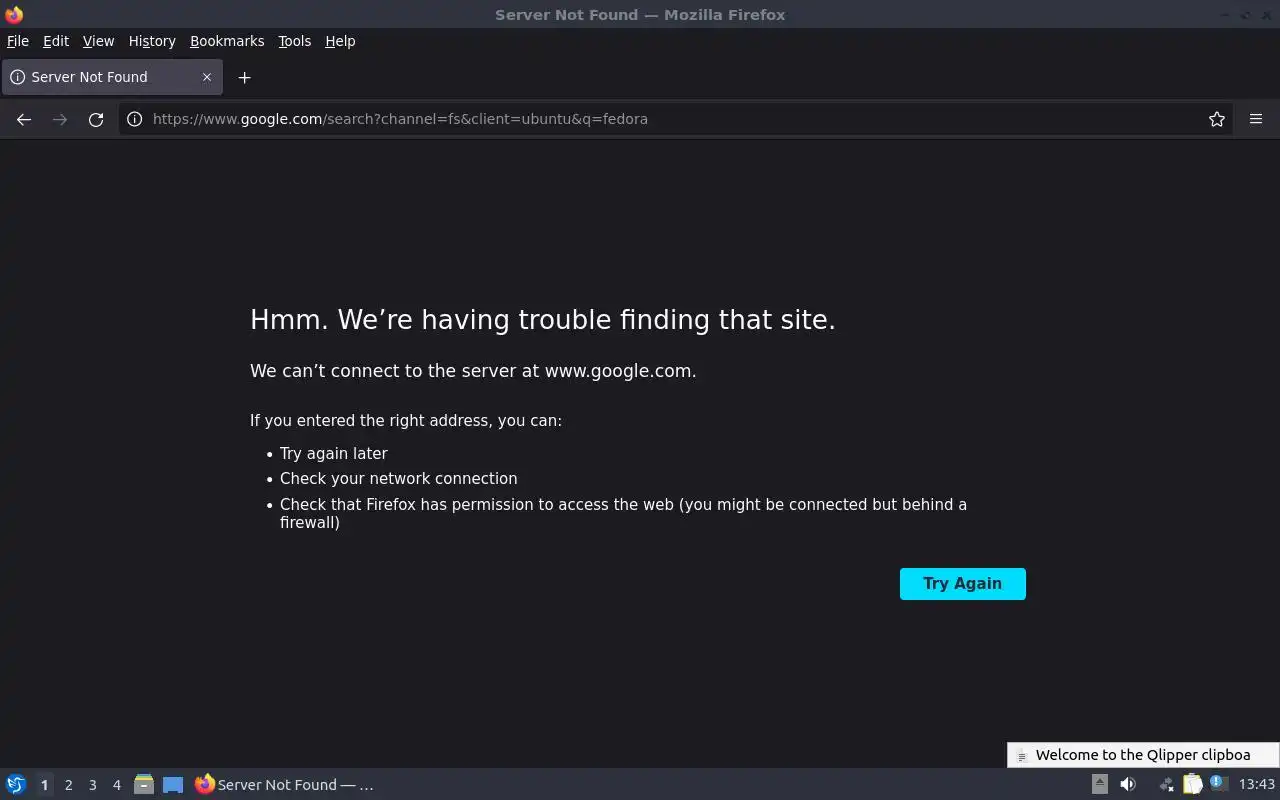The height and width of the screenshot is (800, 1280).
Task: Open the Qlipper clipboard tray icon
Action: (1192, 784)
